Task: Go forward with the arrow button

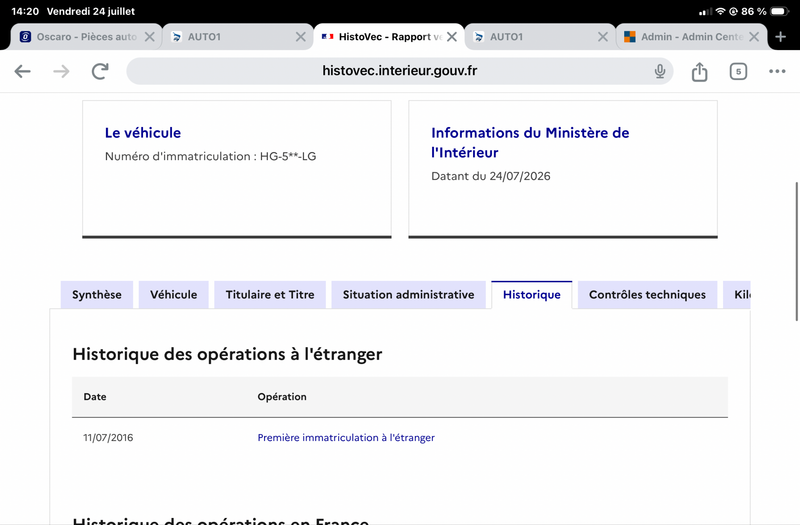Action: (61, 71)
